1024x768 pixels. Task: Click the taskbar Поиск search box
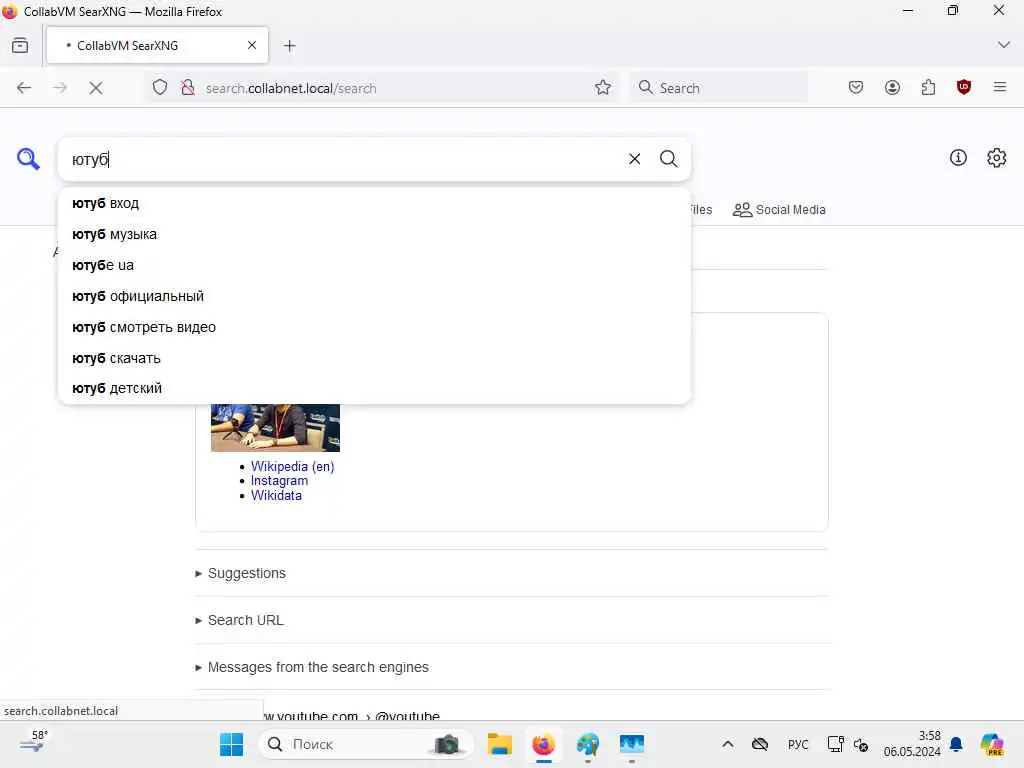tap(366, 744)
